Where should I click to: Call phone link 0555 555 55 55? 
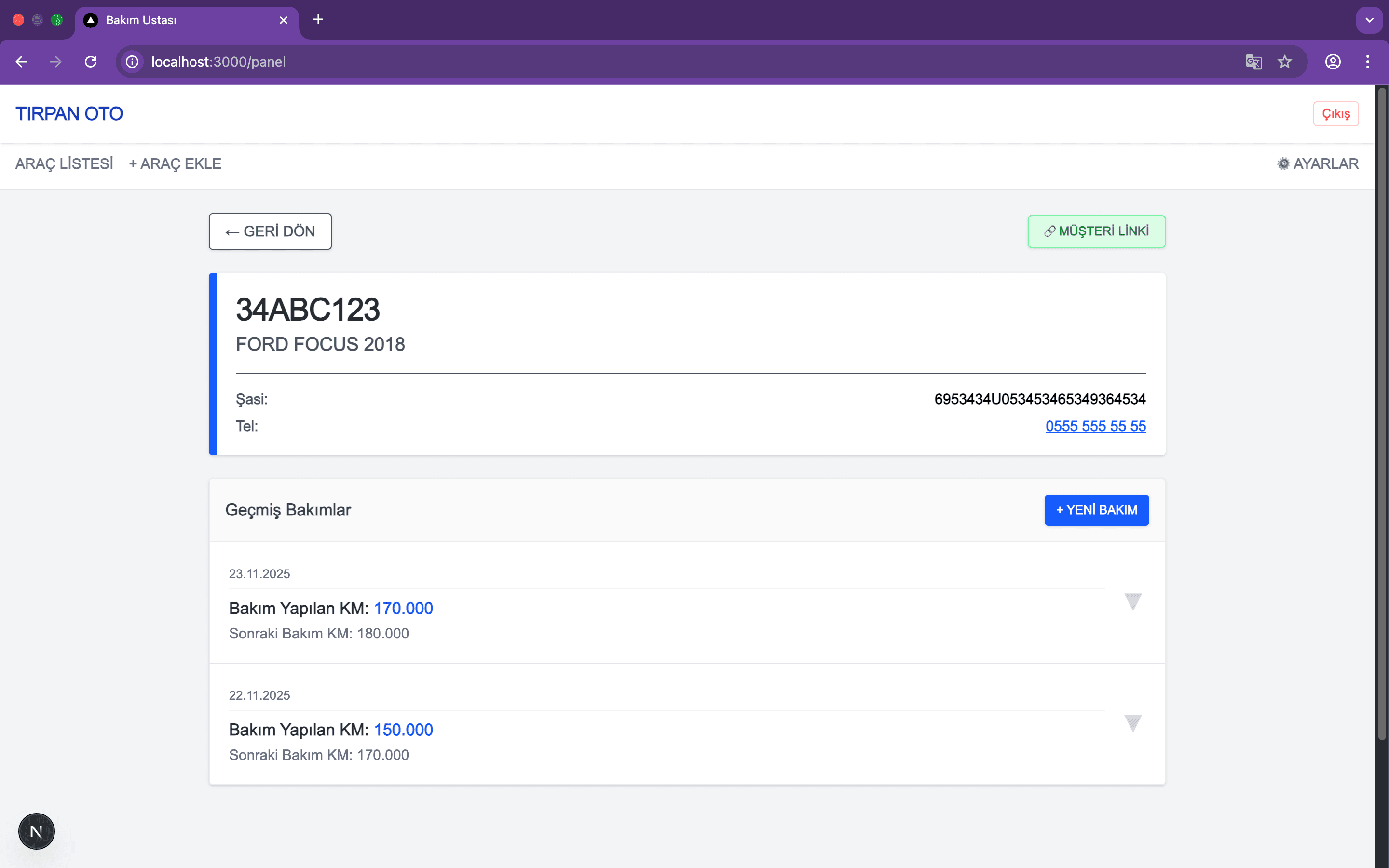tap(1095, 426)
